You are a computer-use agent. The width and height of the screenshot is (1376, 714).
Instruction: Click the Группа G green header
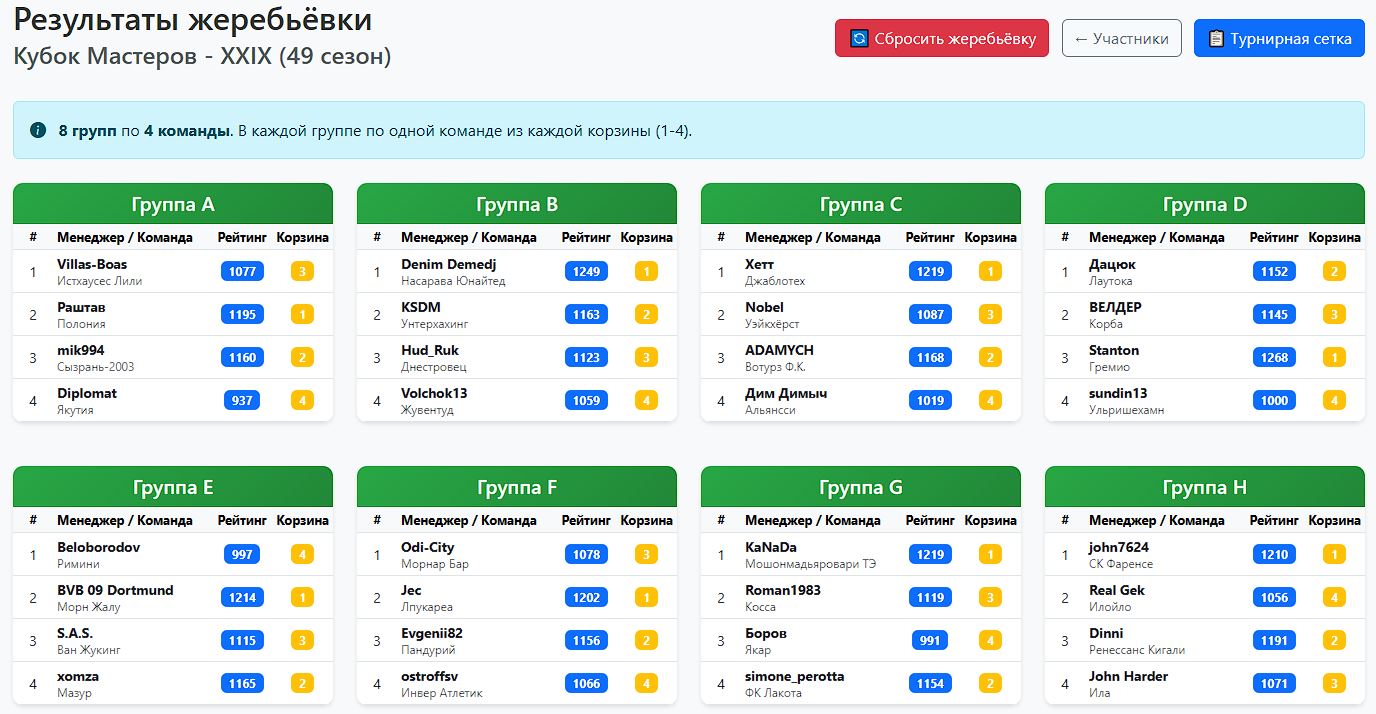click(860, 488)
